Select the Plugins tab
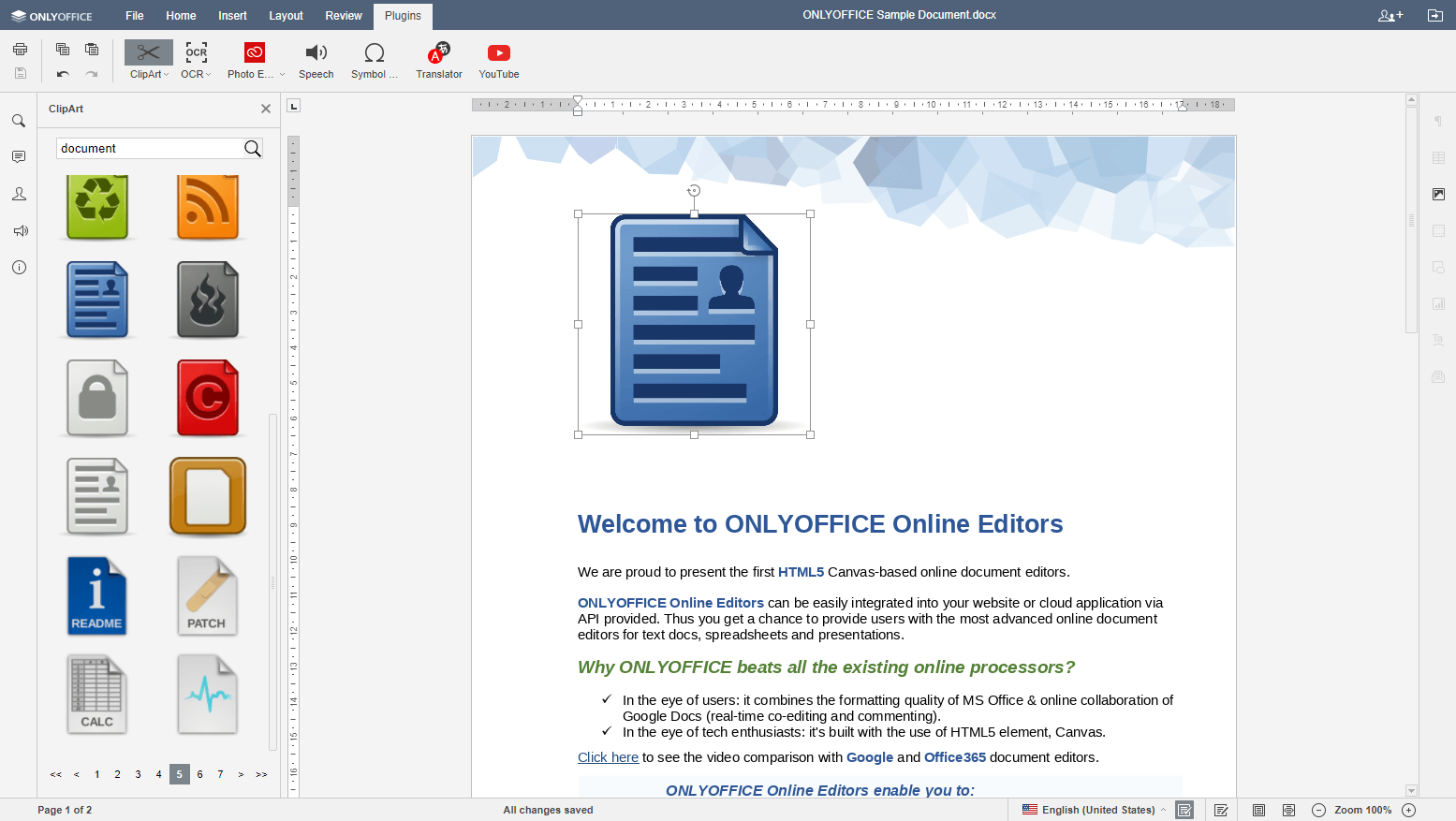Screen dimensions: 1456x821 point(403,16)
